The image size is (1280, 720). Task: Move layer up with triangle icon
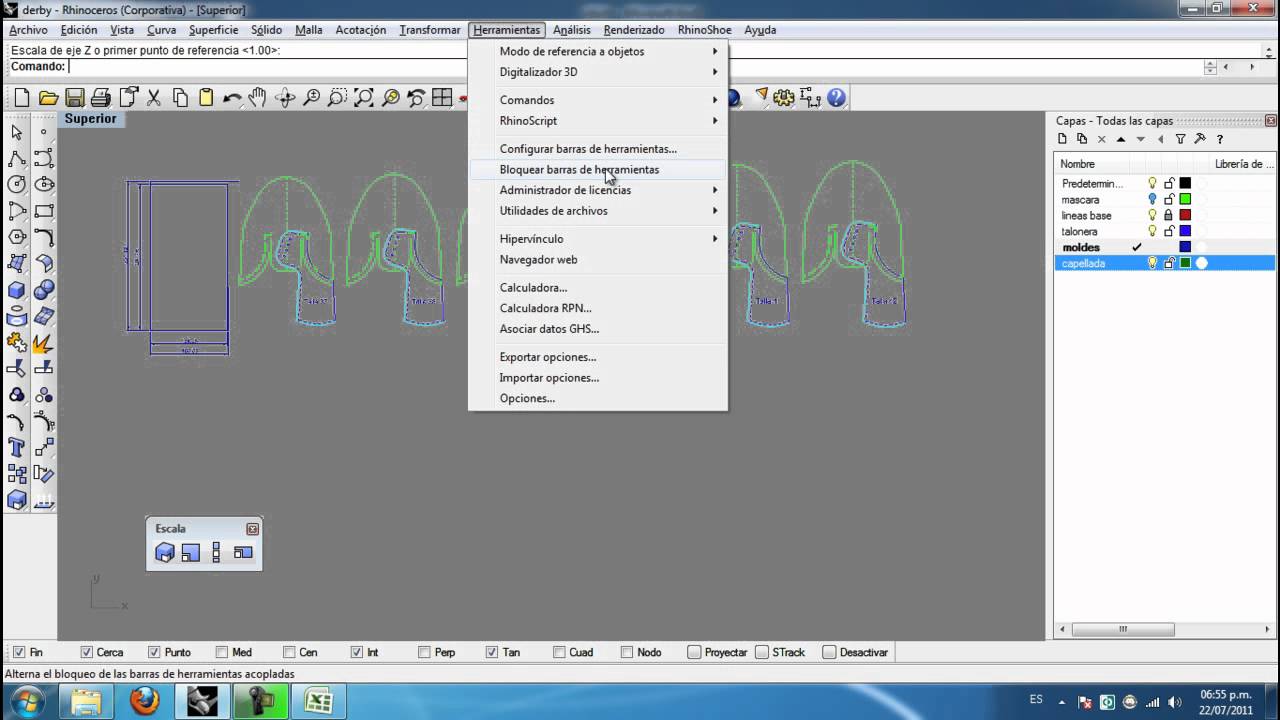click(x=1121, y=139)
